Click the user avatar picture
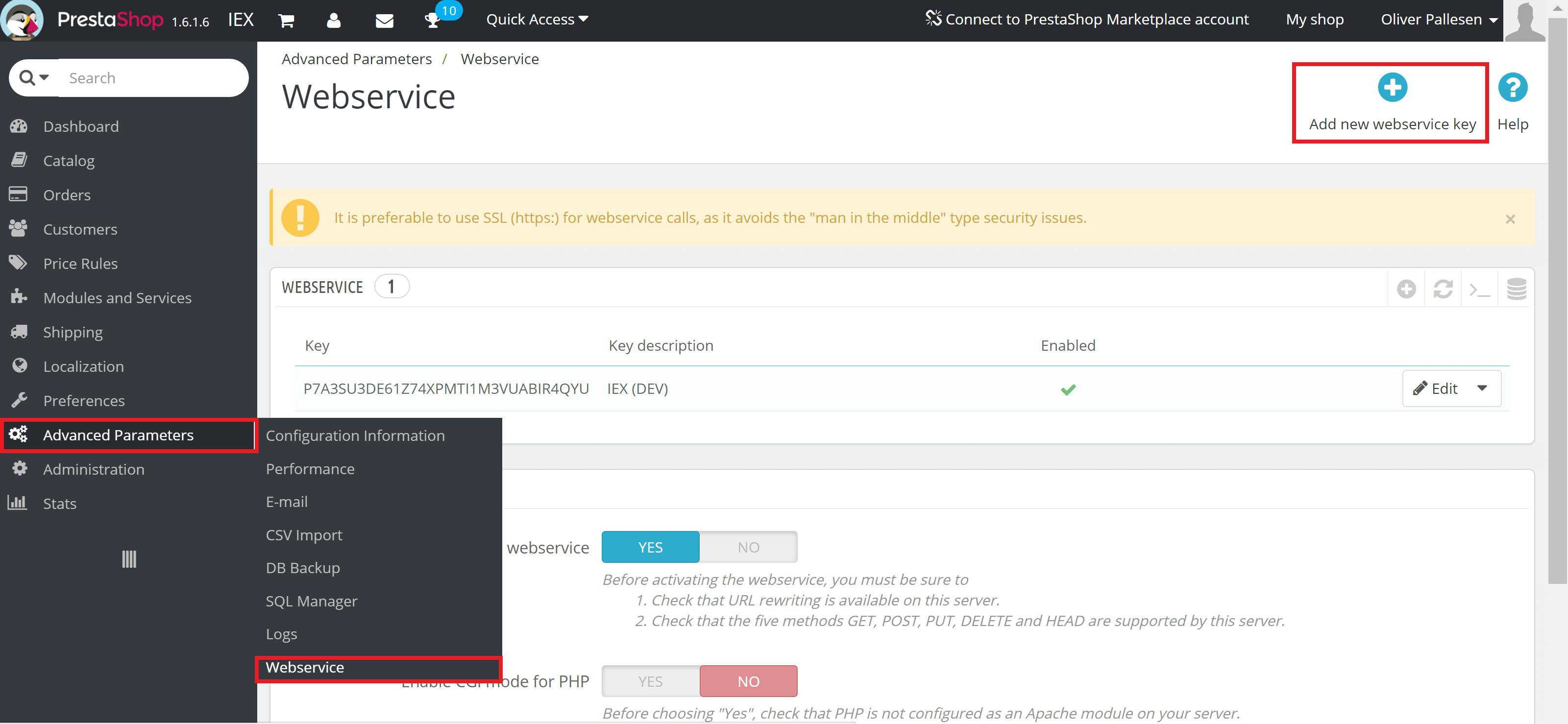Image resolution: width=1568 pixels, height=724 pixels. click(x=1525, y=21)
